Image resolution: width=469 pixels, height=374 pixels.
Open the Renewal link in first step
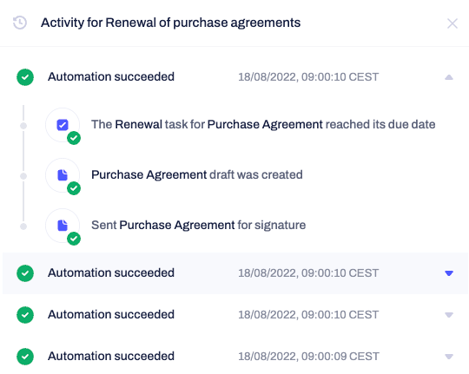pos(139,124)
